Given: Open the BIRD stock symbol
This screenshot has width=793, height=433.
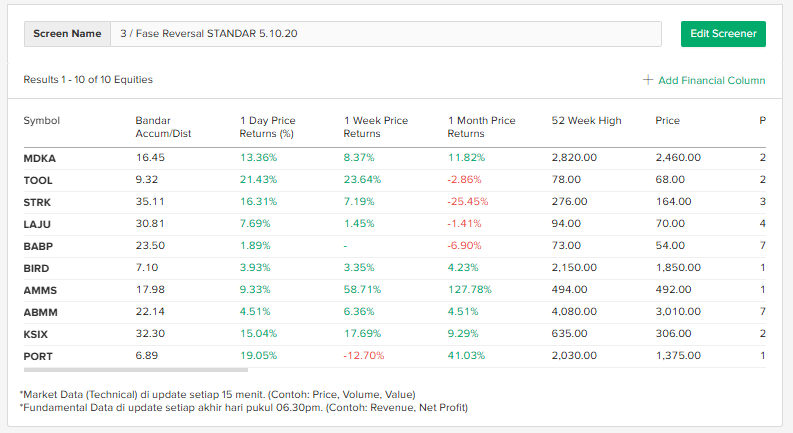Looking at the screenshot, I should [x=36, y=268].
